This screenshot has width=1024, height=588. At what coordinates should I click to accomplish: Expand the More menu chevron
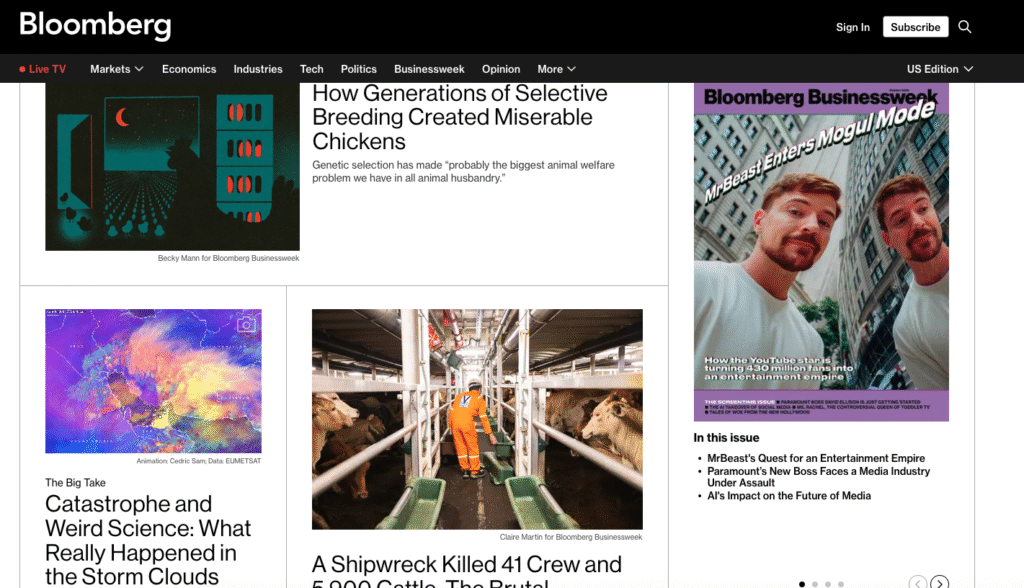(x=571, y=69)
